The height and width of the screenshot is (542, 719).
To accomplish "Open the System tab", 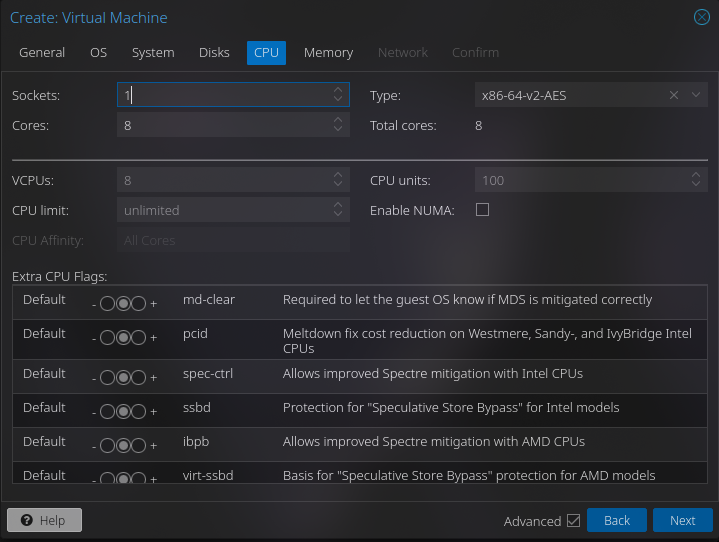I will coord(153,52).
